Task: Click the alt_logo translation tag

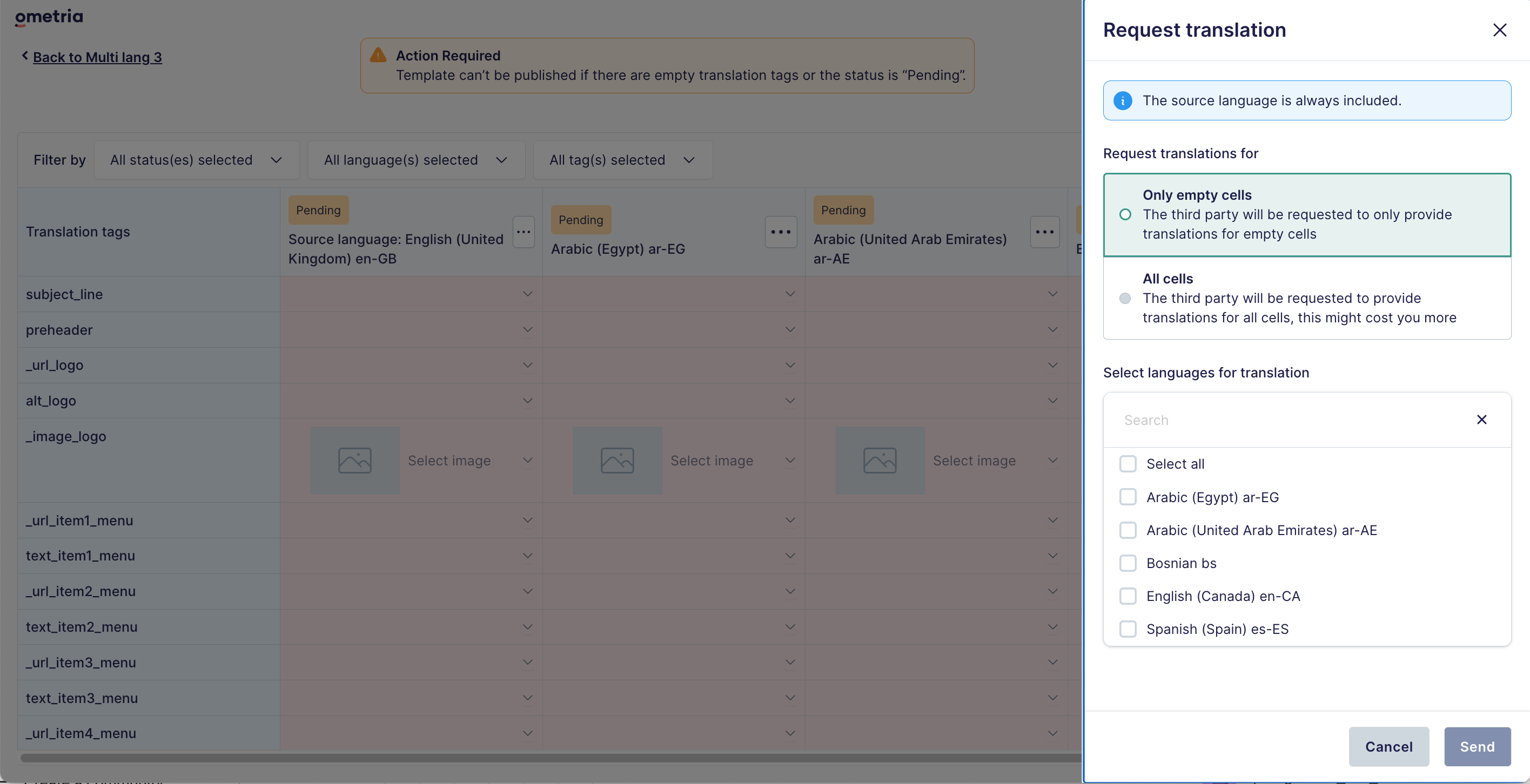Action: (50, 401)
